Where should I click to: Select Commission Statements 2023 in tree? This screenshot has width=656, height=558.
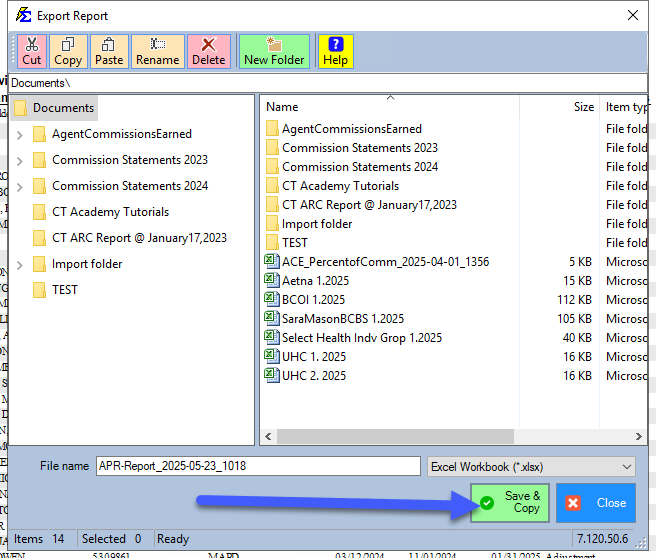(x=130, y=160)
